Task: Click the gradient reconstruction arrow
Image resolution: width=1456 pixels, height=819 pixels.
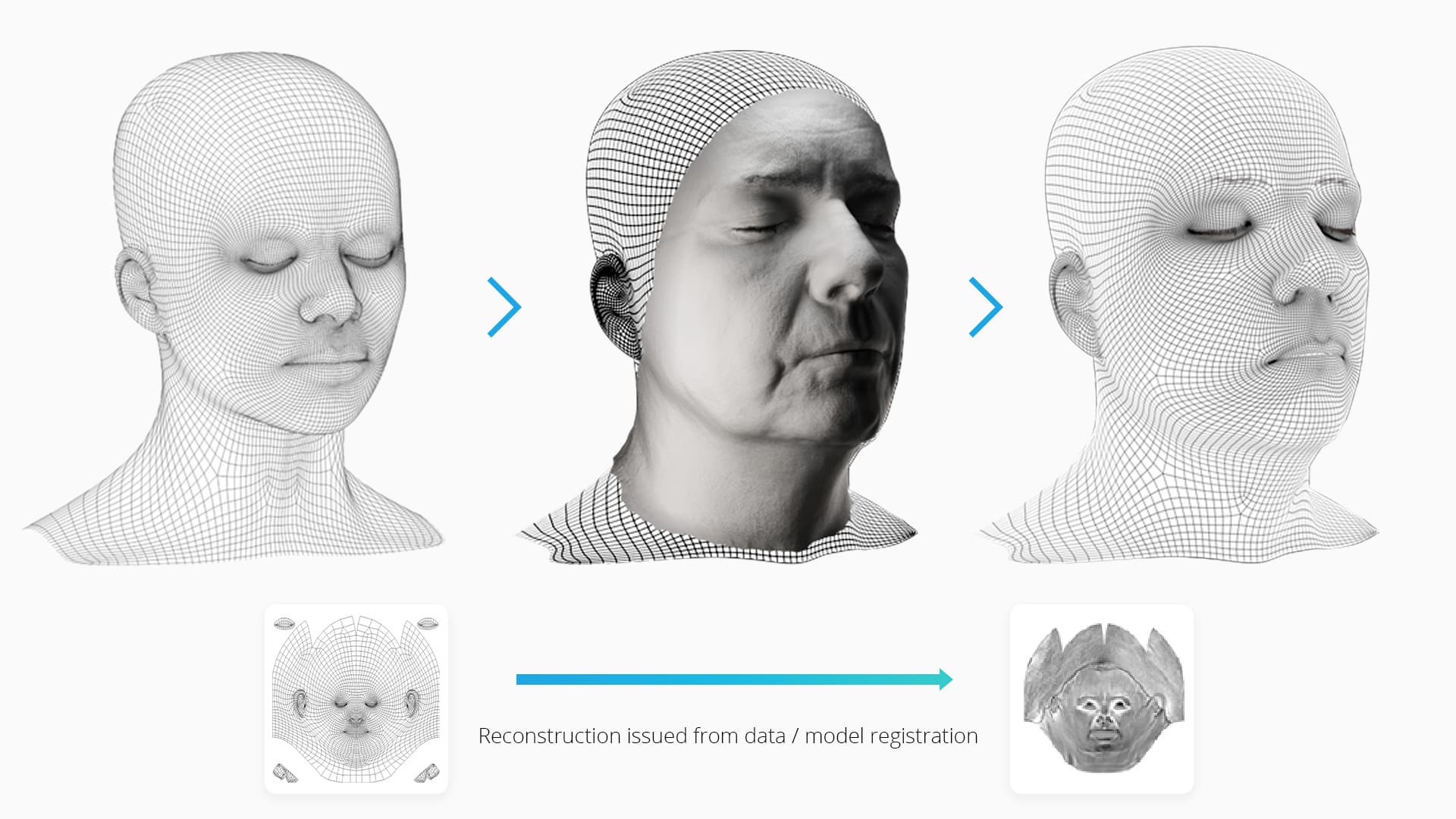Action: tap(732, 679)
